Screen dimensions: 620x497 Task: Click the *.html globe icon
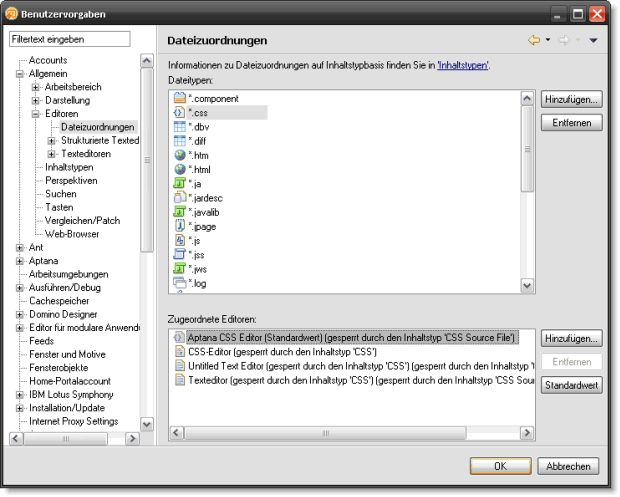point(180,169)
